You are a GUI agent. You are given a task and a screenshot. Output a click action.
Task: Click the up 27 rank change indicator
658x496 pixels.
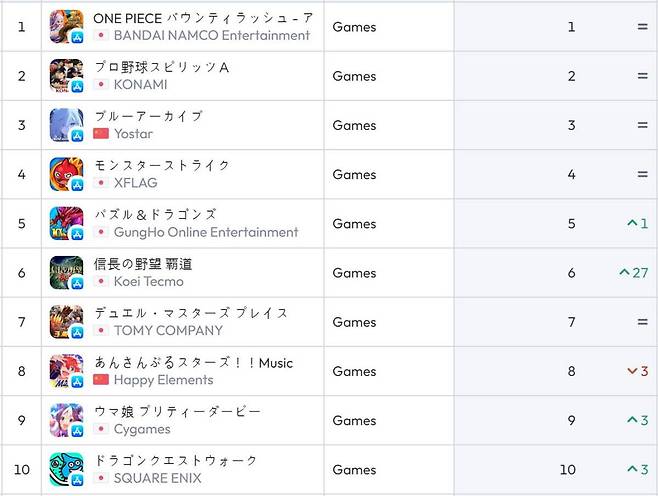(633, 273)
